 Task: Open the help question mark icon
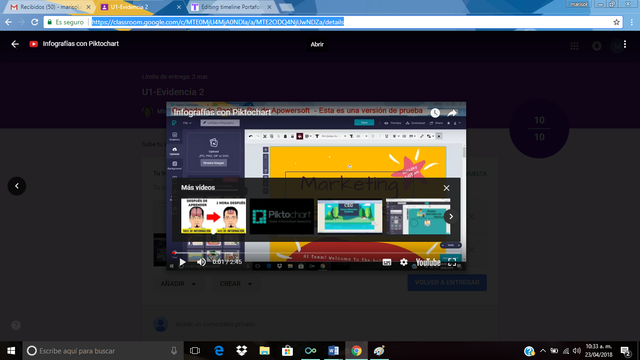(x=16, y=325)
